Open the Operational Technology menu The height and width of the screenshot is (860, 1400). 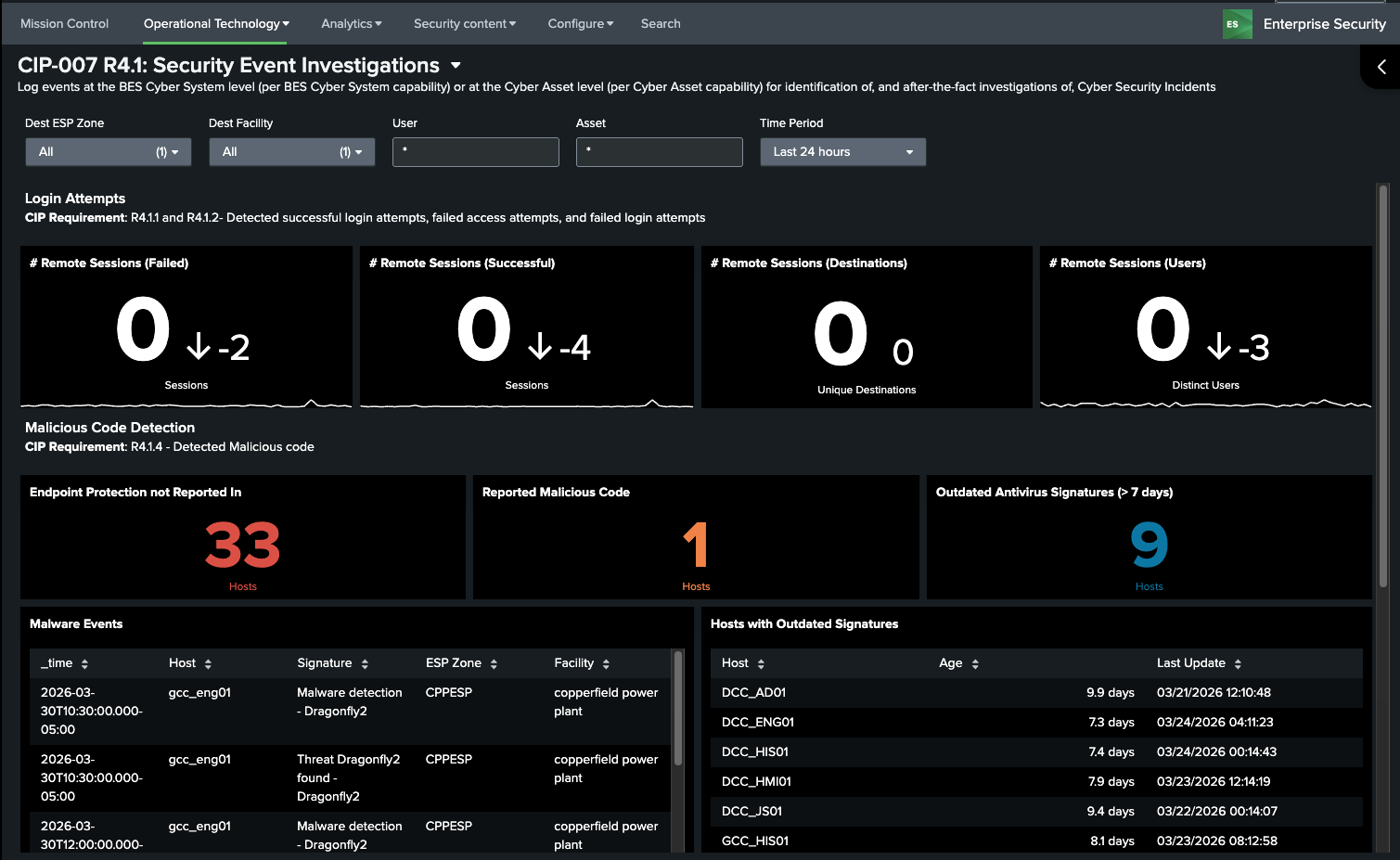point(215,24)
